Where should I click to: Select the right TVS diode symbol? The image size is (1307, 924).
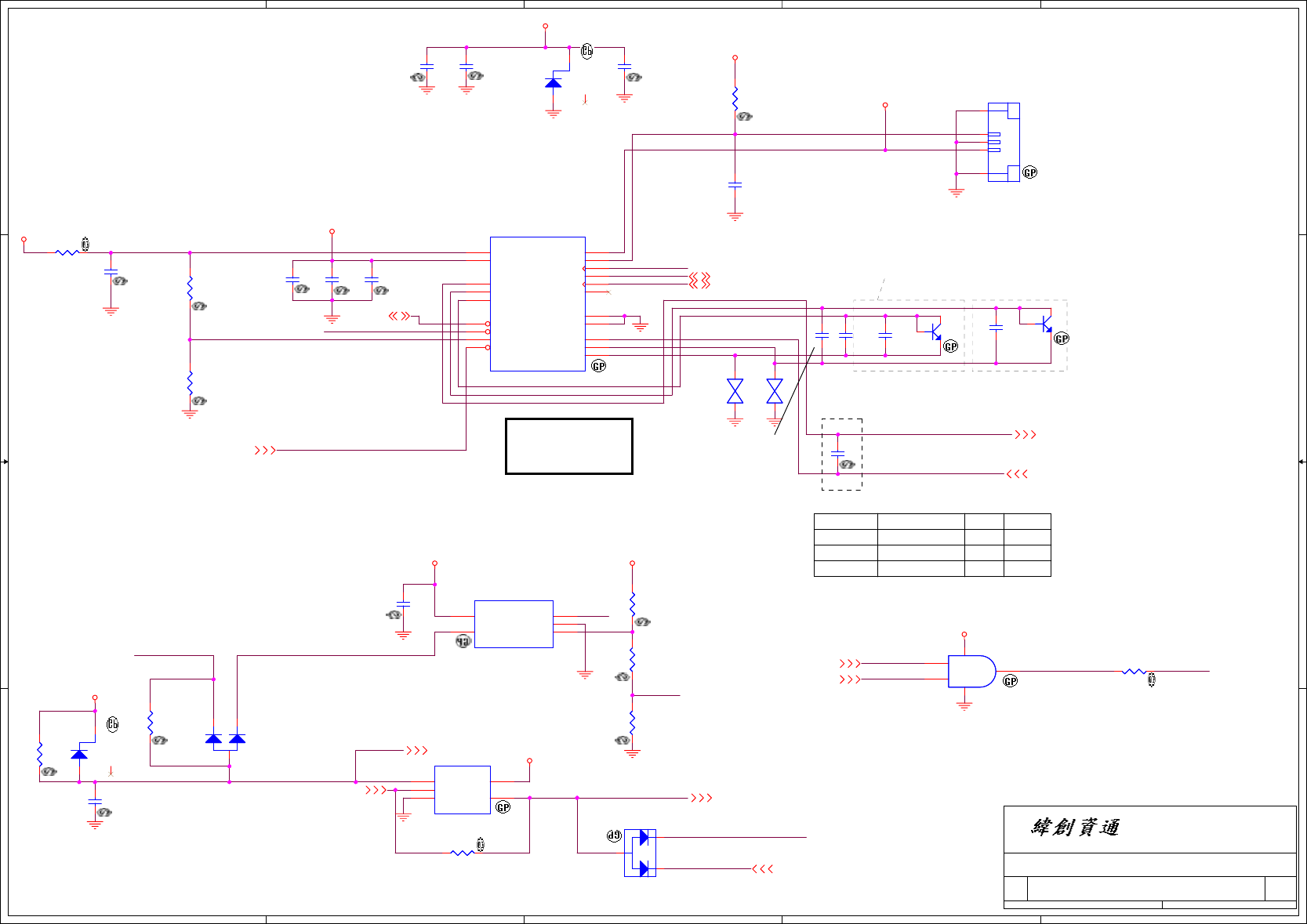(x=775, y=391)
